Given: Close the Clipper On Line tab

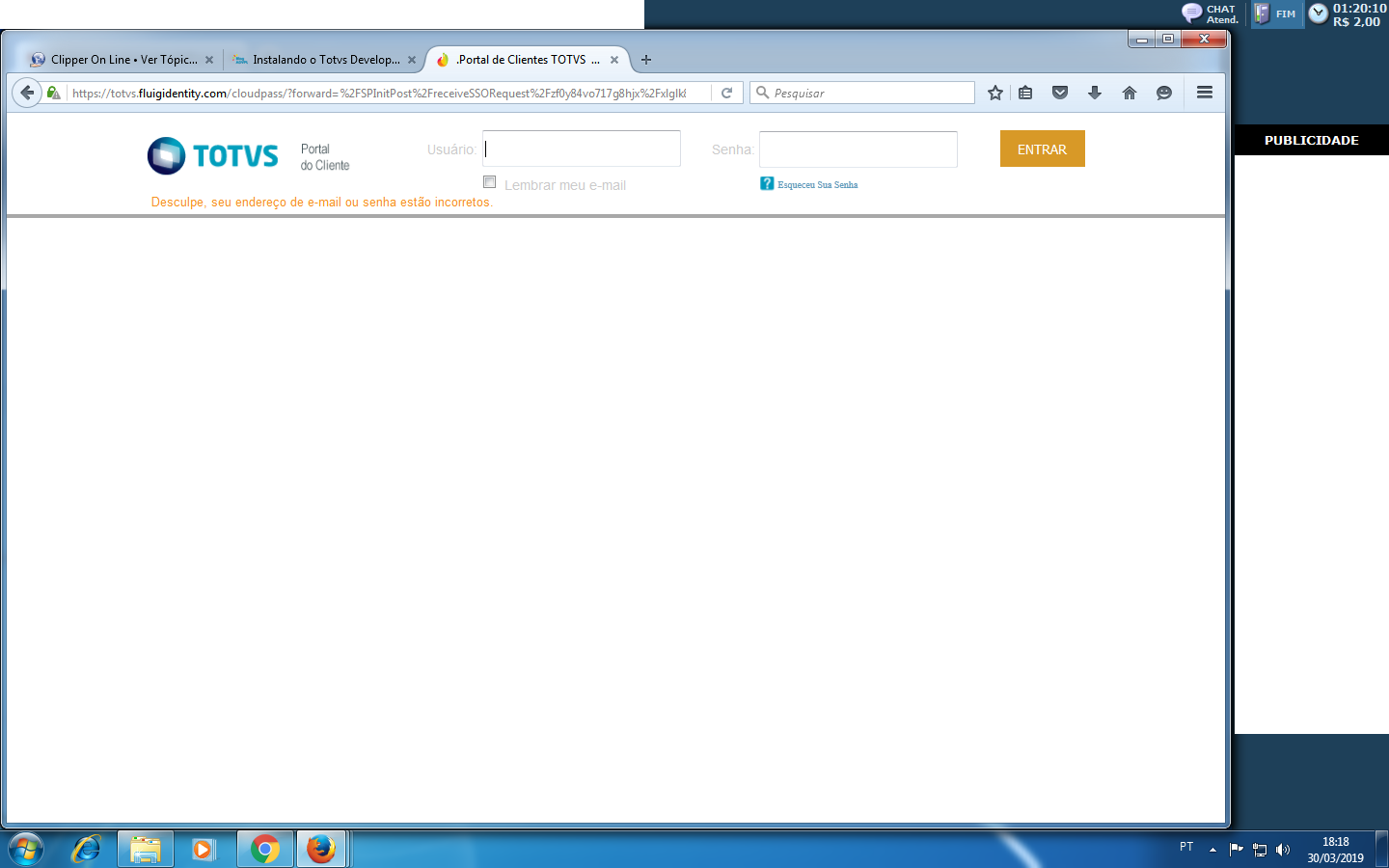Looking at the screenshot, I should coord(209,60).
